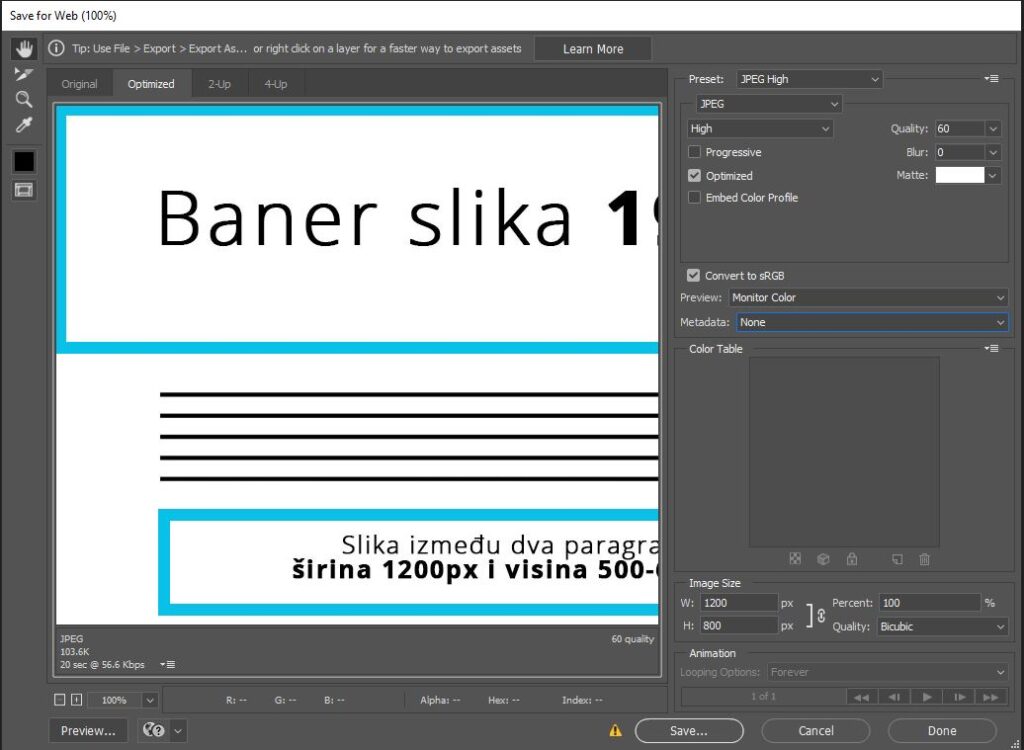Uncheck the Optimized checkbox
The image size is (1024, 750).
694,175
